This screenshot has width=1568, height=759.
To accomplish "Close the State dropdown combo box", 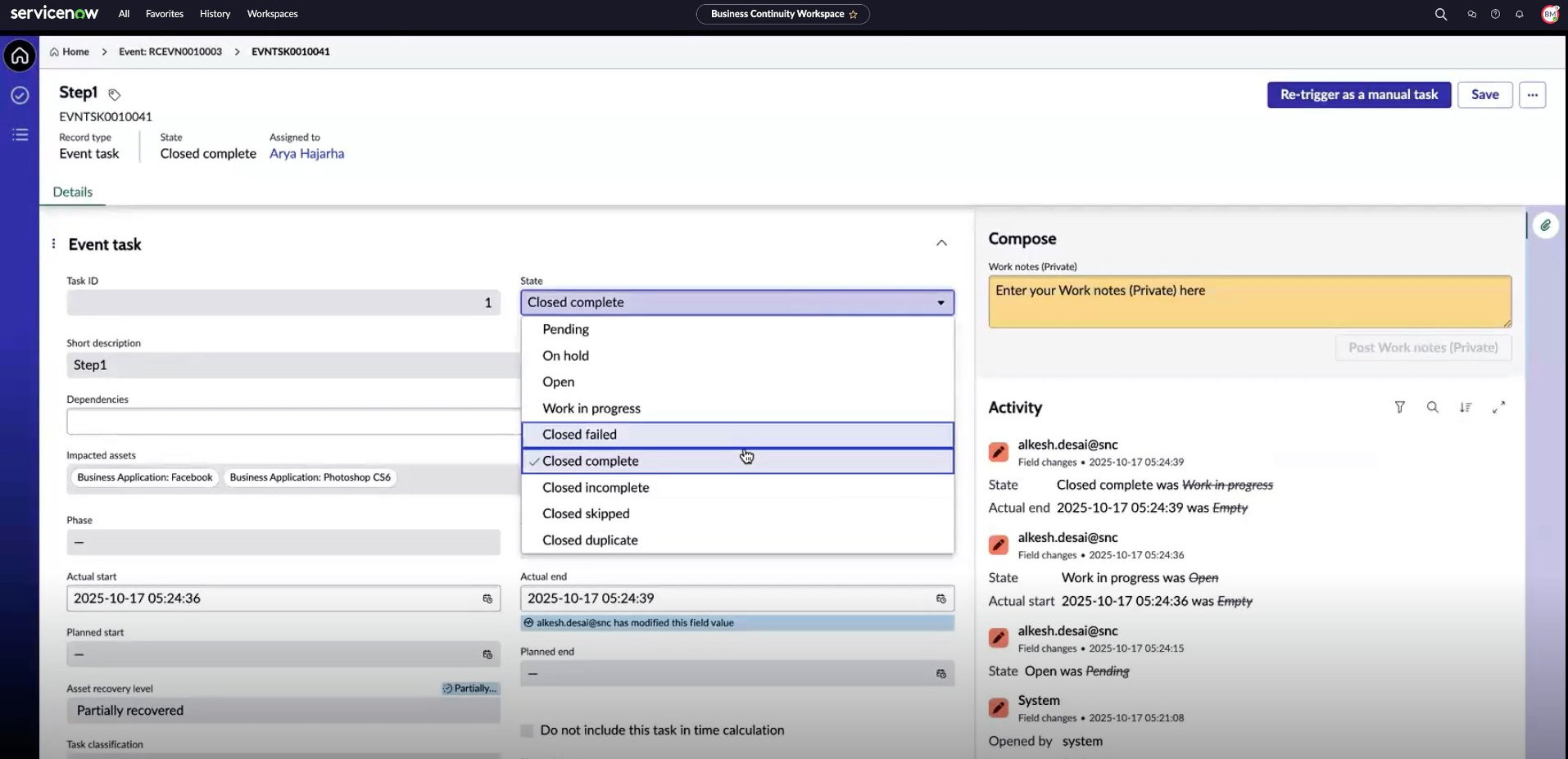I will tap(737, 302).
